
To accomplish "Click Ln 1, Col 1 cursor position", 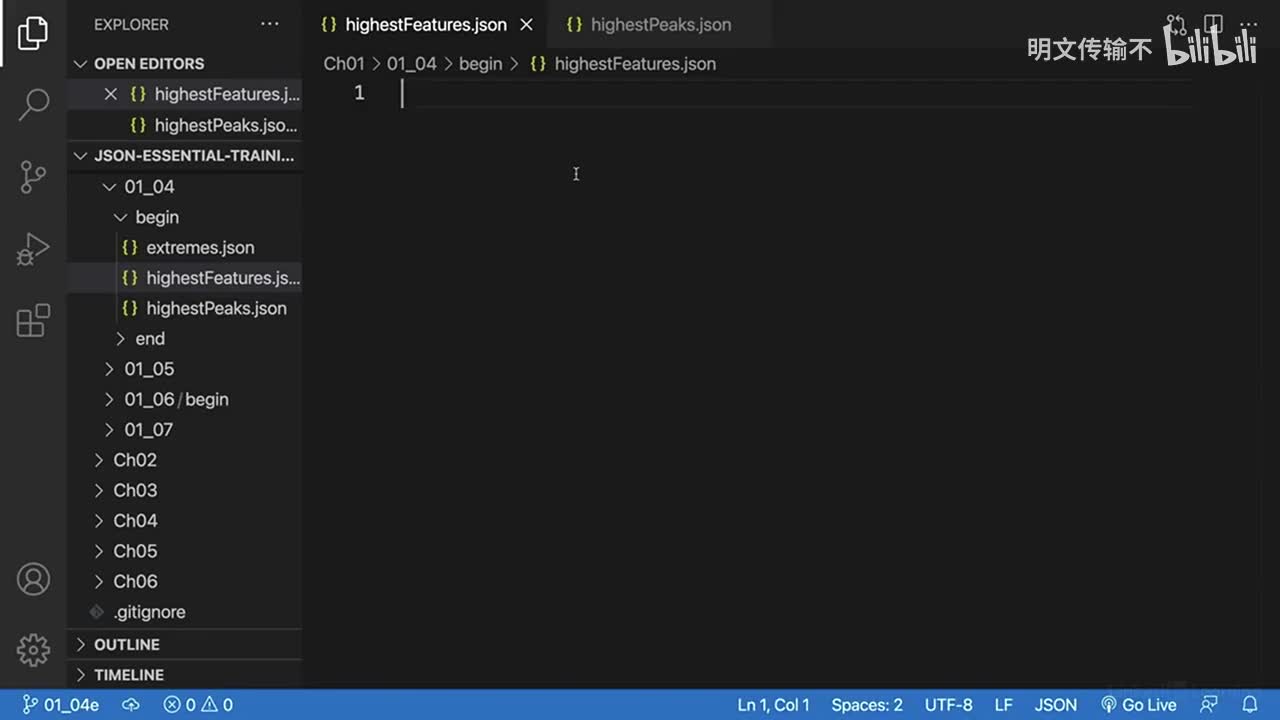I will (773, 705).
